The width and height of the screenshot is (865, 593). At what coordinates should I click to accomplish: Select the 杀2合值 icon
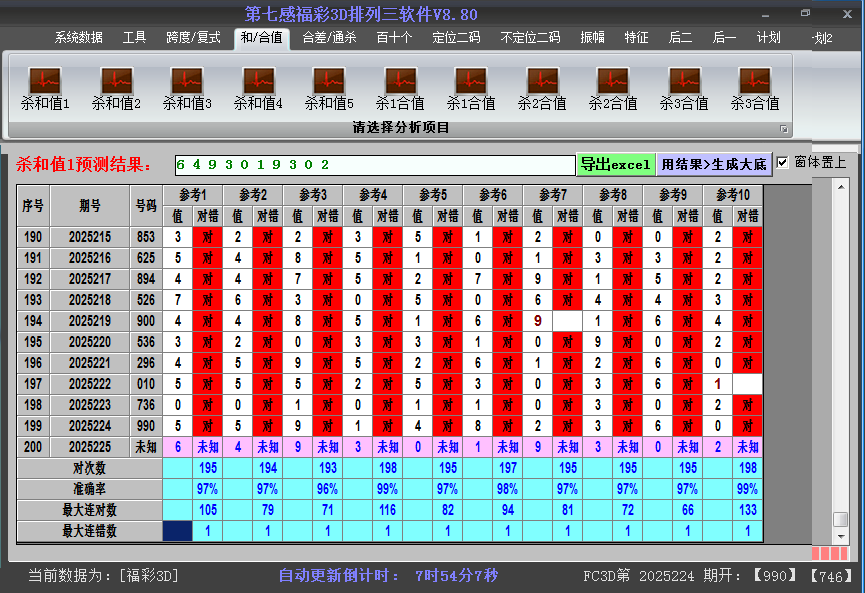(542, 82)
